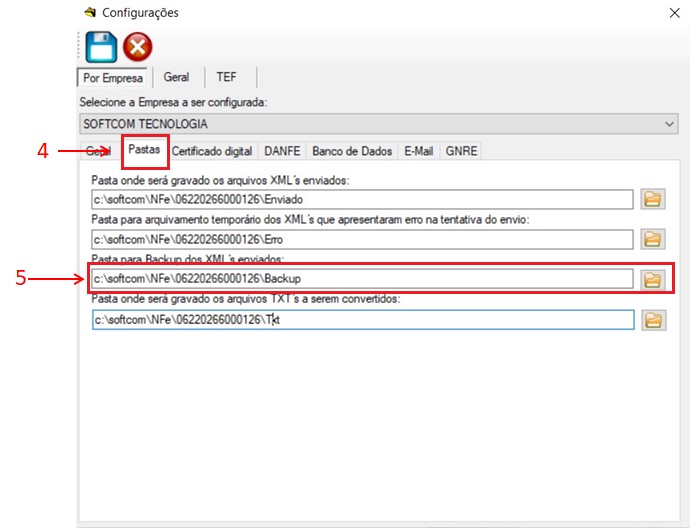Open the Geral tab next to Por Empresa

[x=176, y=77]
